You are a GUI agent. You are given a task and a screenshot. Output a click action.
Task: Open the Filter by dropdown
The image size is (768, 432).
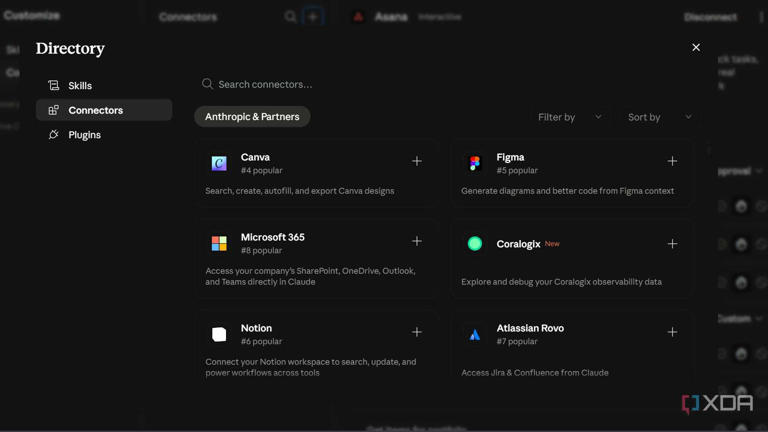[569, 117]
